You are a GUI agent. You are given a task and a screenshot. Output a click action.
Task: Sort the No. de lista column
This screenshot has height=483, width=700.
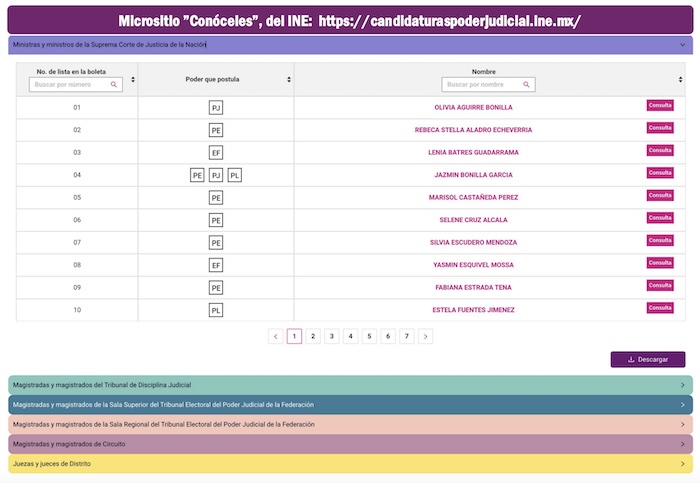click(133, 79)
